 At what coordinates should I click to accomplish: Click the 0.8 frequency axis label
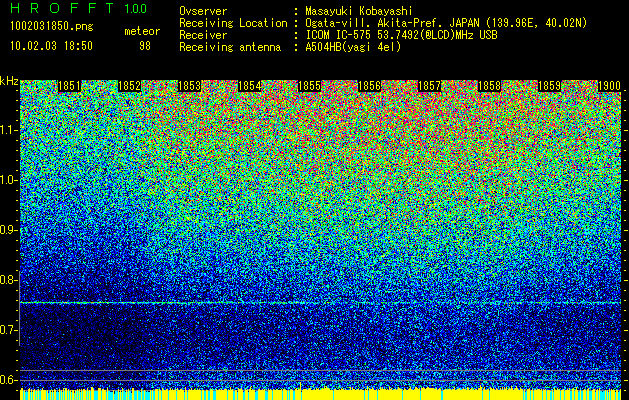(9, 280)
